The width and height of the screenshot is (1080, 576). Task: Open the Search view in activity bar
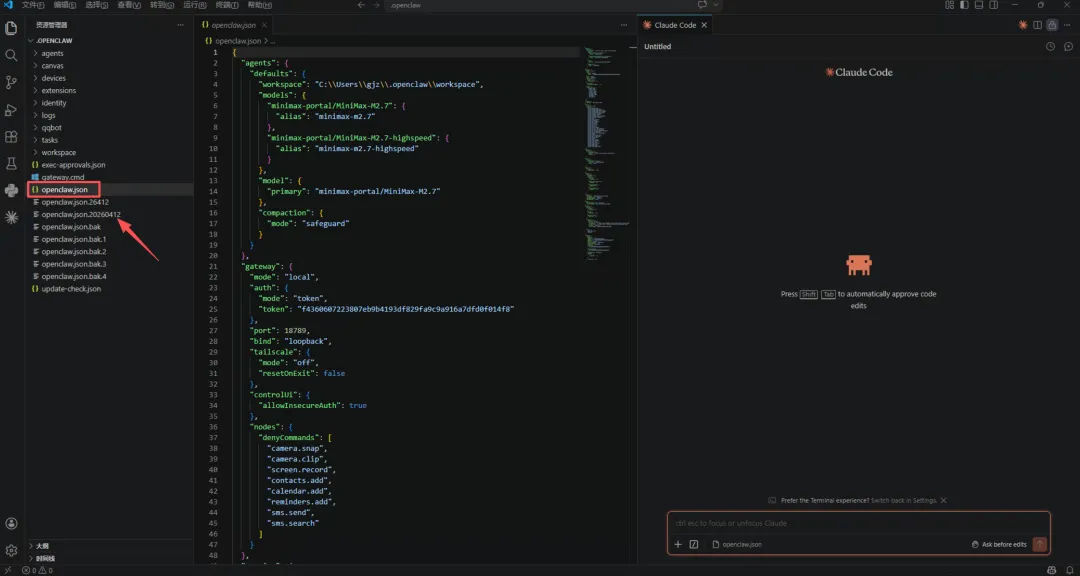coord(11,55)
